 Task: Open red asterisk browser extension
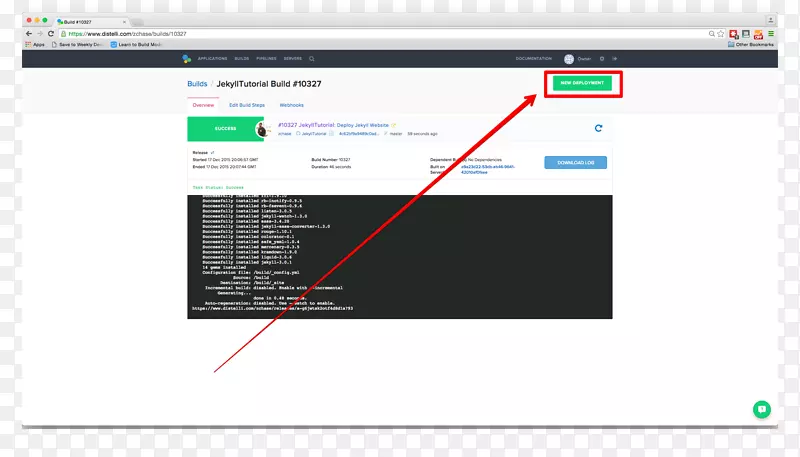[x=734, y=34]
